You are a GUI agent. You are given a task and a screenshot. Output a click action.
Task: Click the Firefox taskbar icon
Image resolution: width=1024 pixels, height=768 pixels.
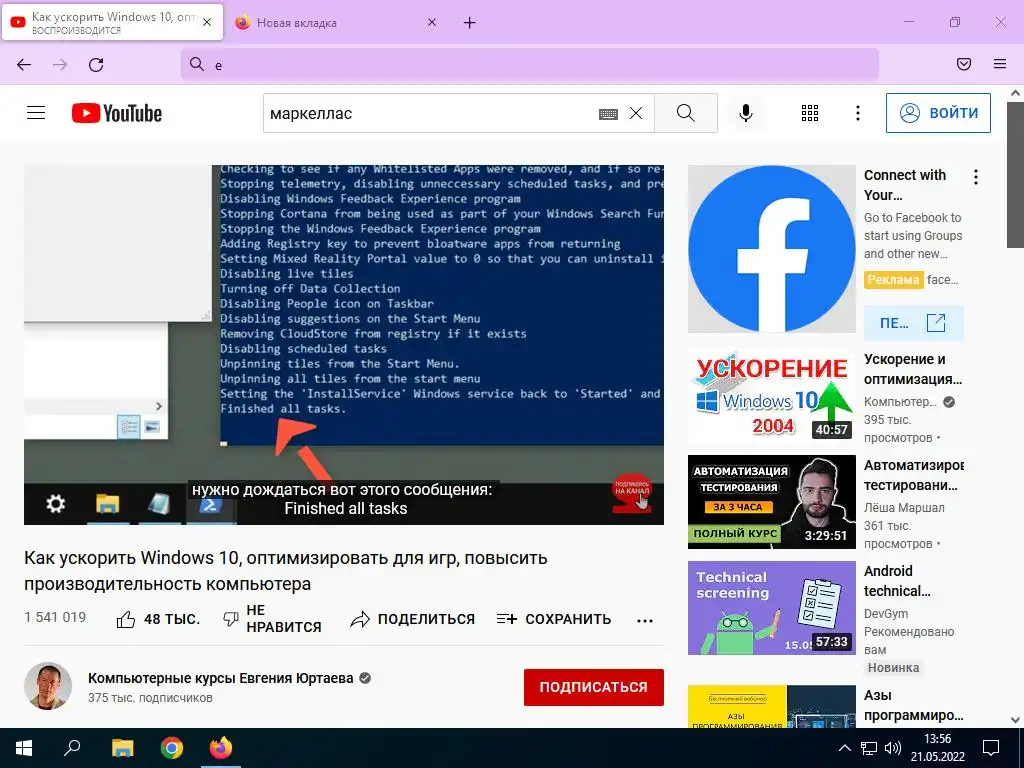point(221,748)
